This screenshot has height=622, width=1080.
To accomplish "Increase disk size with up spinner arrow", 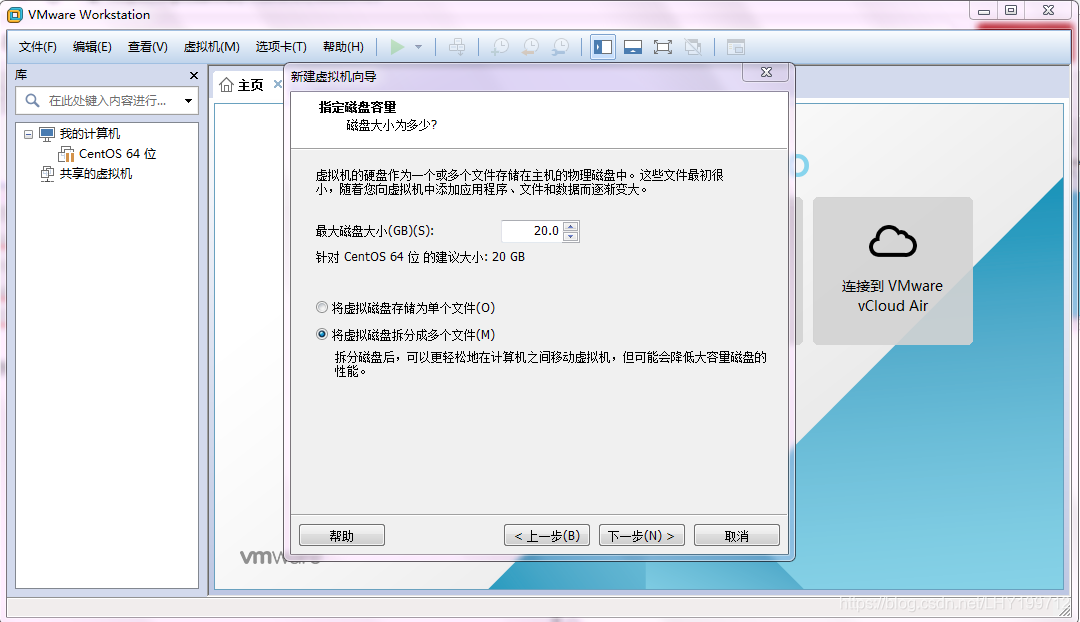I will pyautogui.click(x=570, y=227).
